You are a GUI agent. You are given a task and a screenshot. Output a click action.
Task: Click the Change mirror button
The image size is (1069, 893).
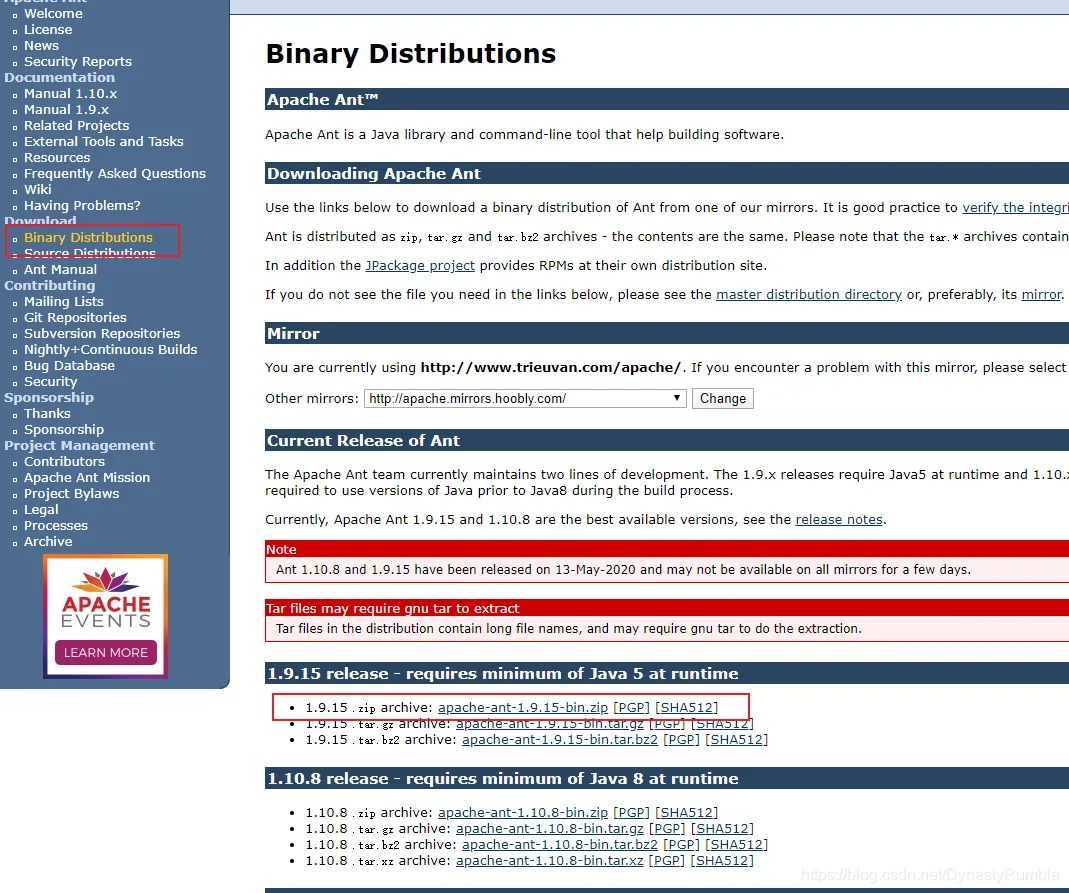[x=723, y=398]
